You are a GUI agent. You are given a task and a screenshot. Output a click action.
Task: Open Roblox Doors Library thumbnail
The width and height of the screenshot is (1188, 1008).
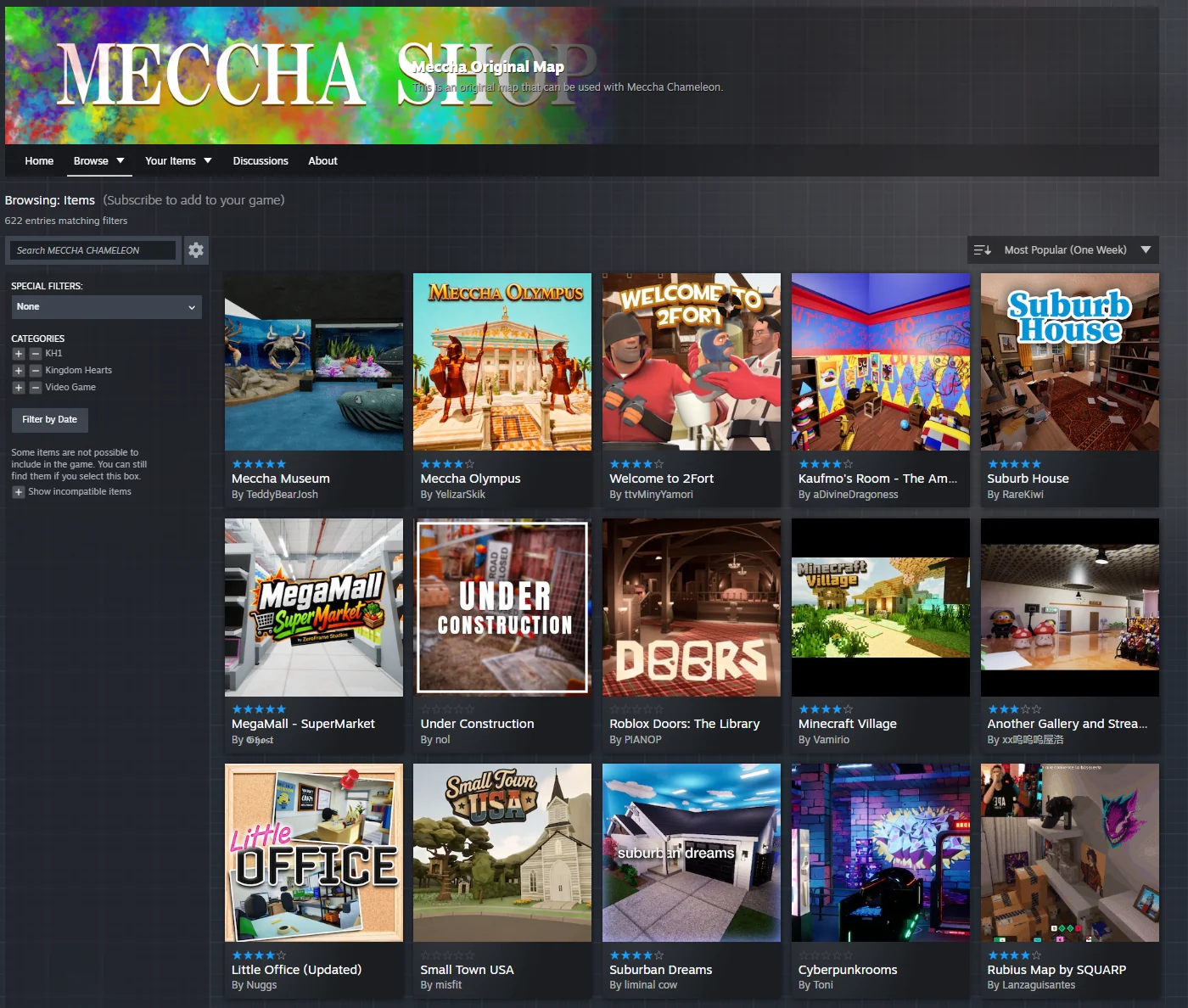click(x=692, y=608)
